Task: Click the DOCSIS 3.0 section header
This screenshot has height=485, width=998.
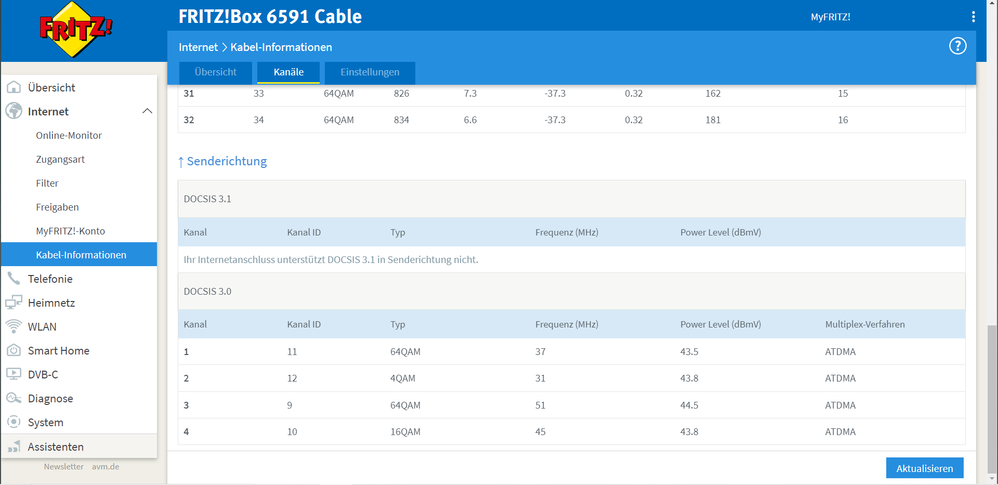Action: [x=571, y=292]
